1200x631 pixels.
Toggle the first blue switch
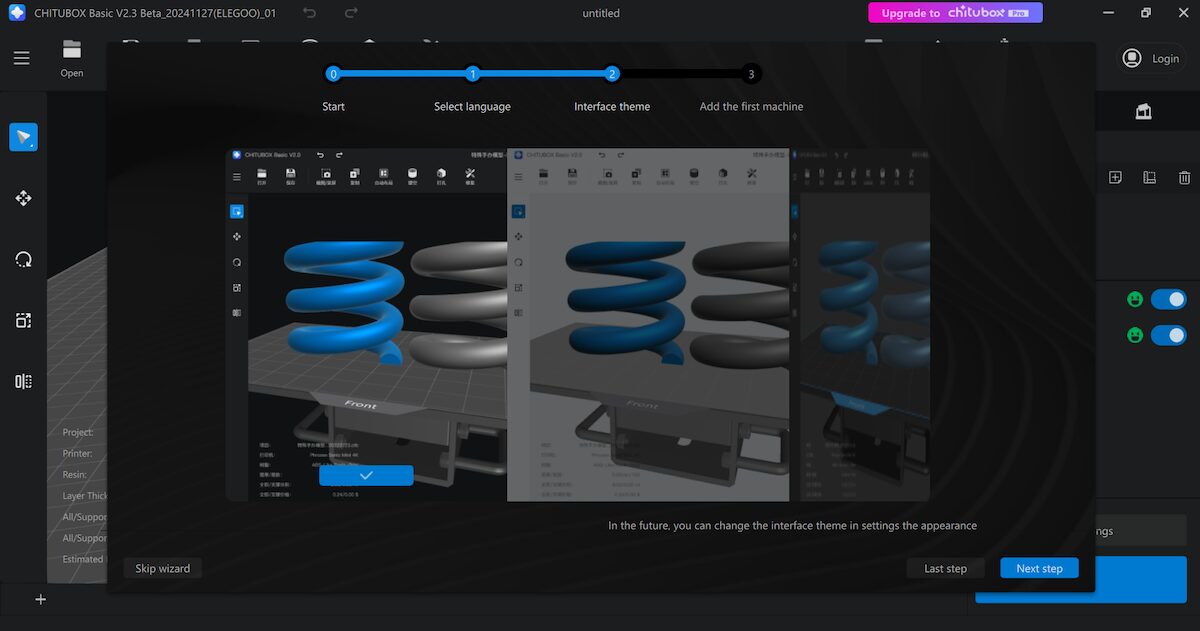click(1168, 299)
